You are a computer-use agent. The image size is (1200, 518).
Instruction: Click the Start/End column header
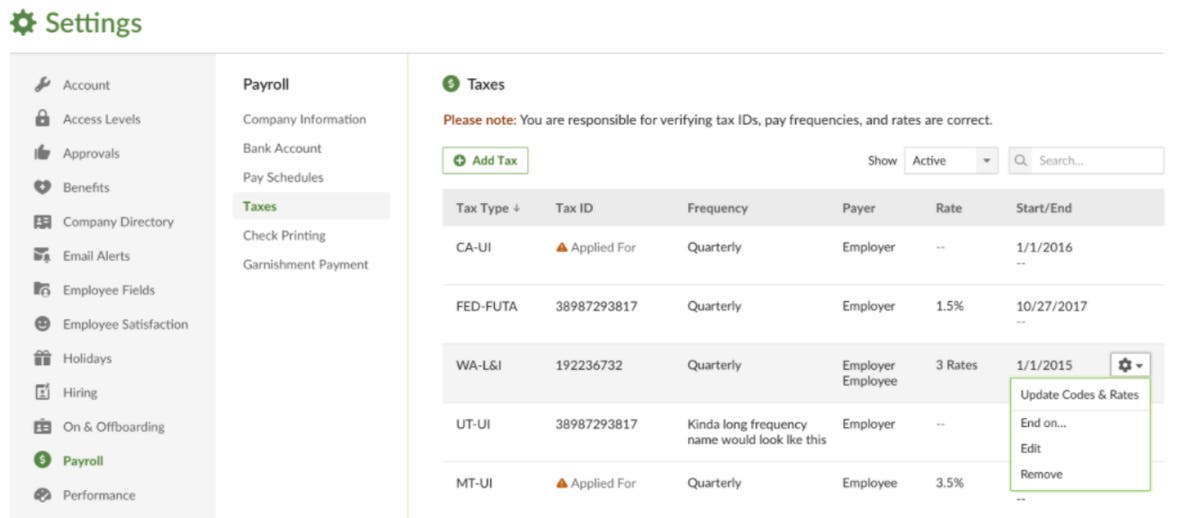tap(1043, 209)
